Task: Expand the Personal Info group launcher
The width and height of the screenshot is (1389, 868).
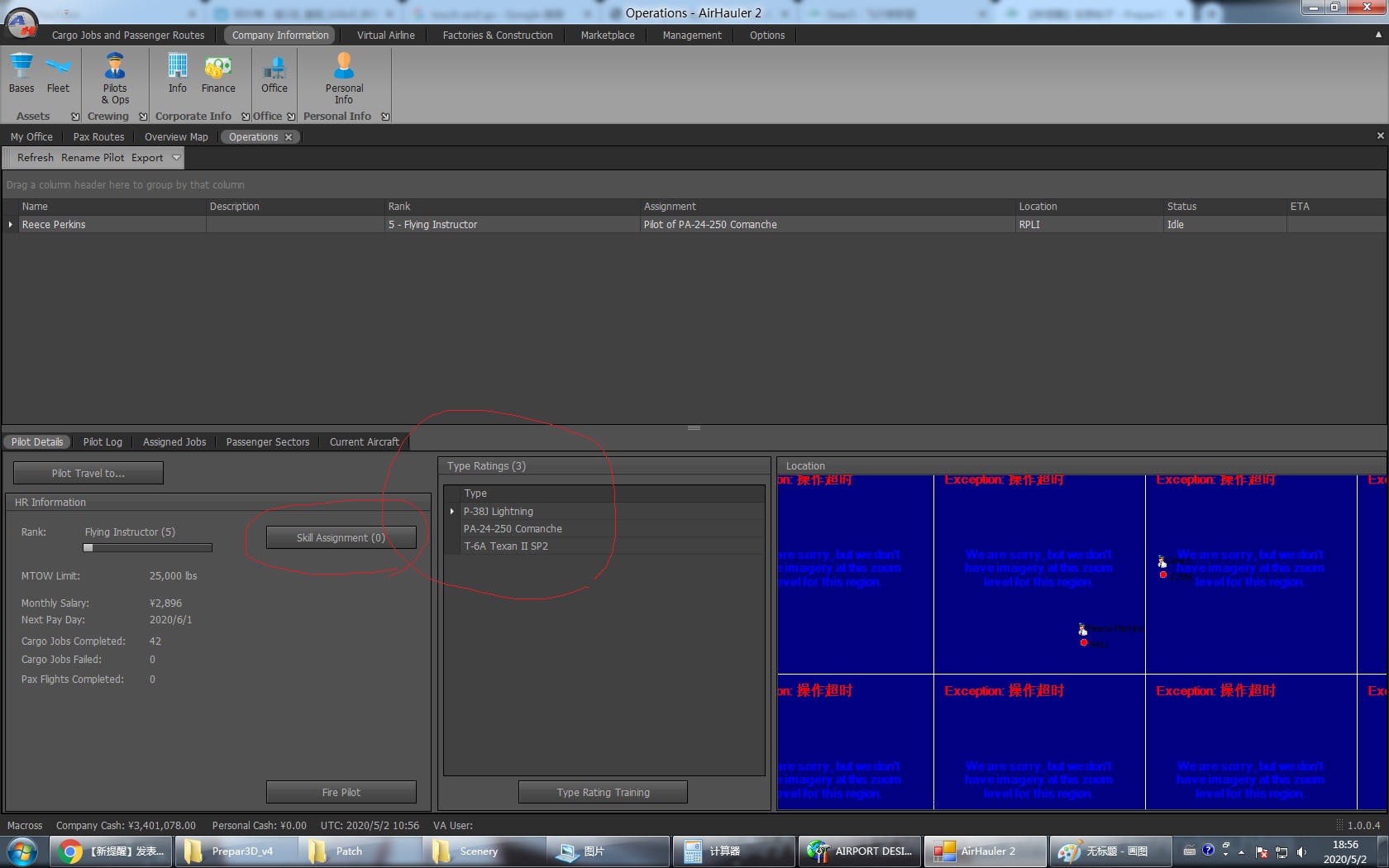Action: tap(385, 117)
